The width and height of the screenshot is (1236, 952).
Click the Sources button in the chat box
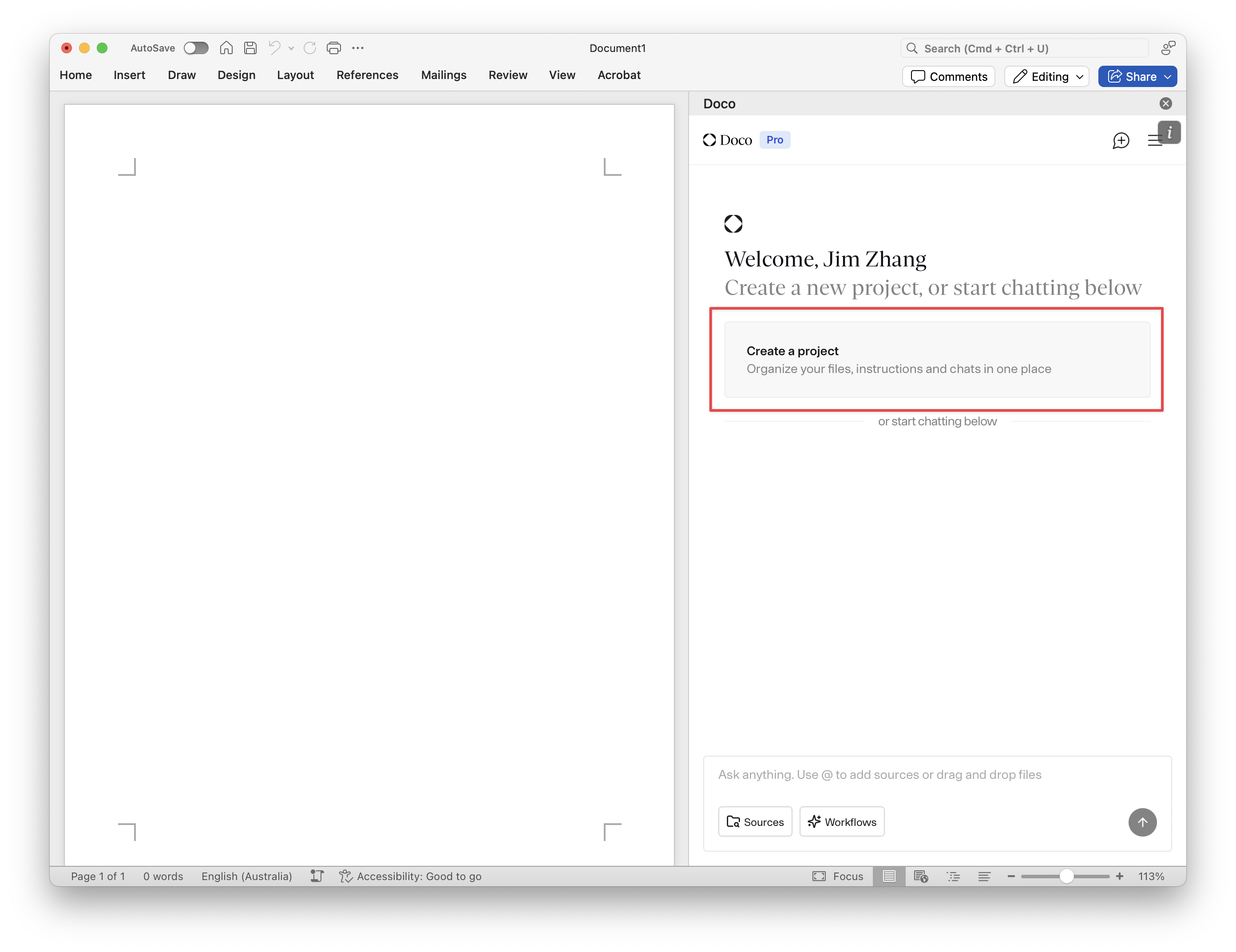[x=755, y=821]
